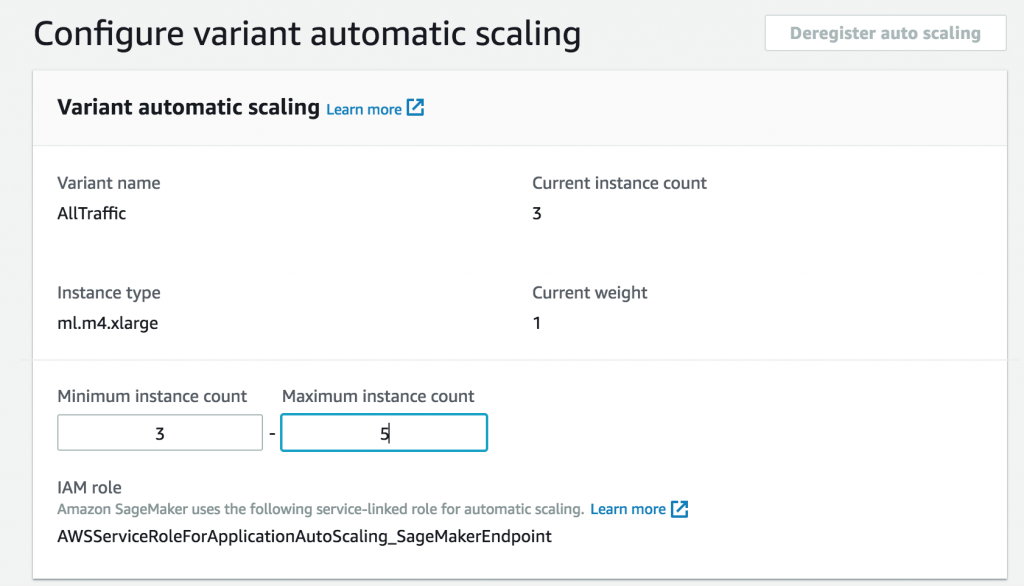The image size is (1024, 586).
Task: Click the Variant automatic scaling section heading
Action: [188, 107]
